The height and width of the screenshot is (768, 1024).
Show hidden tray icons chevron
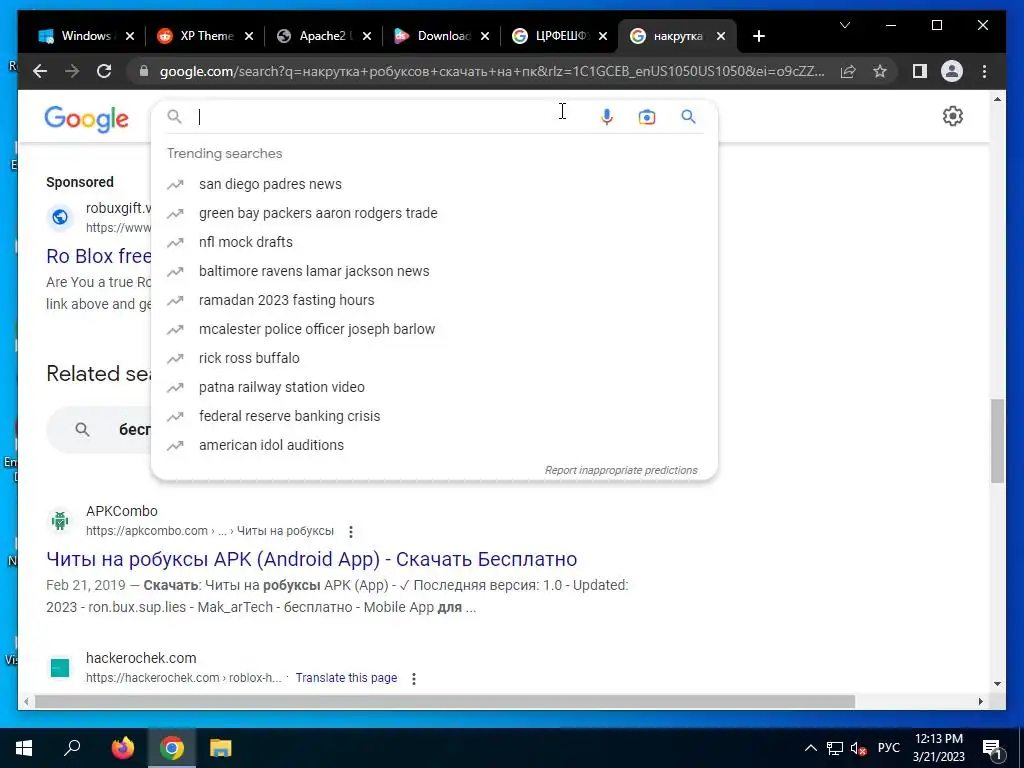tap(810, 748)
